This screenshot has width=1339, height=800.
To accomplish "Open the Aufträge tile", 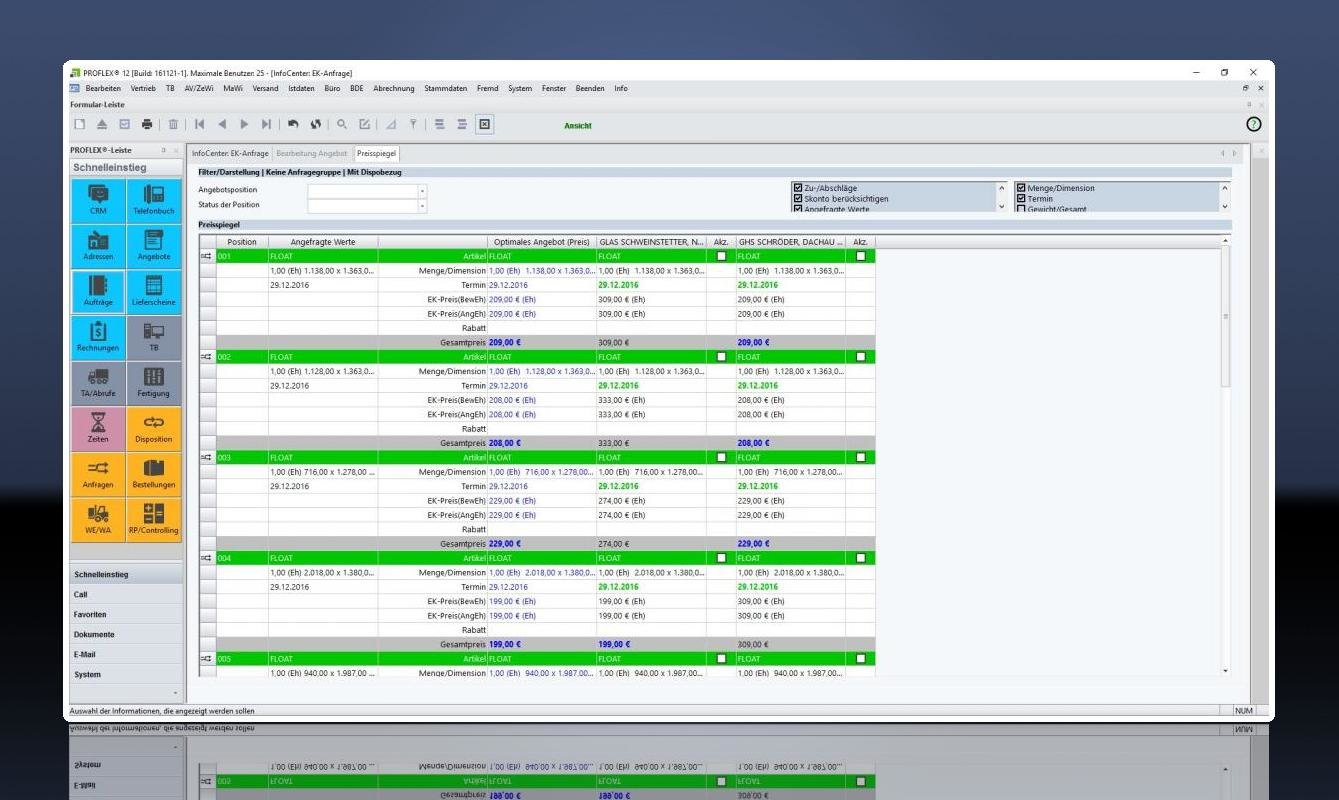I will [98, 292].
